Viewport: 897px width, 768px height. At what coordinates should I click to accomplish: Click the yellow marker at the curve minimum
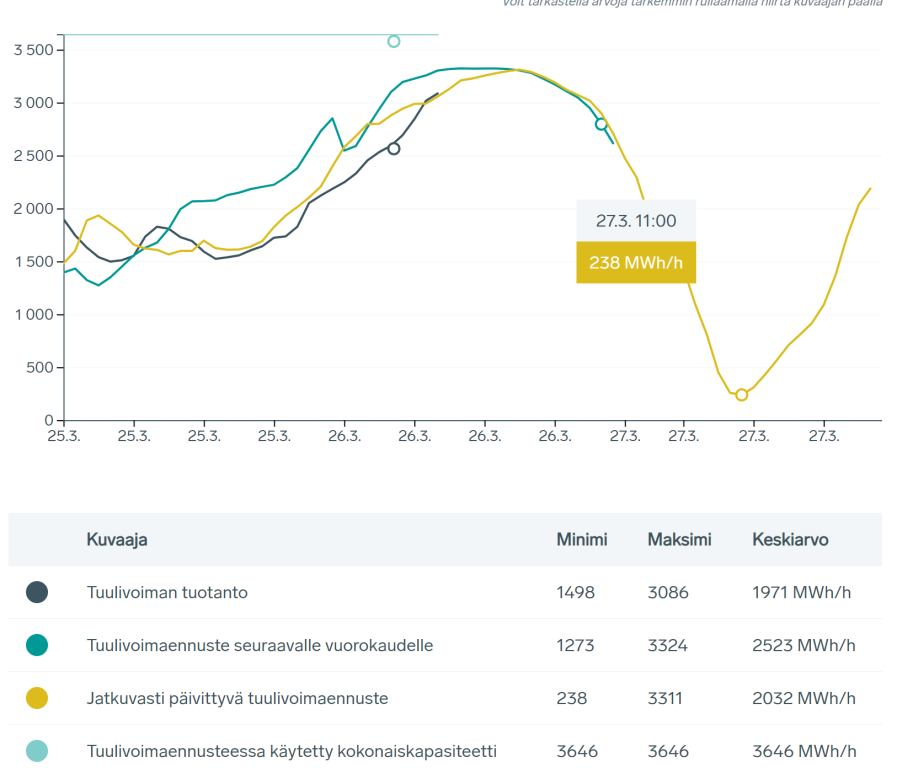pyautogui.click(x=741, y=395)
